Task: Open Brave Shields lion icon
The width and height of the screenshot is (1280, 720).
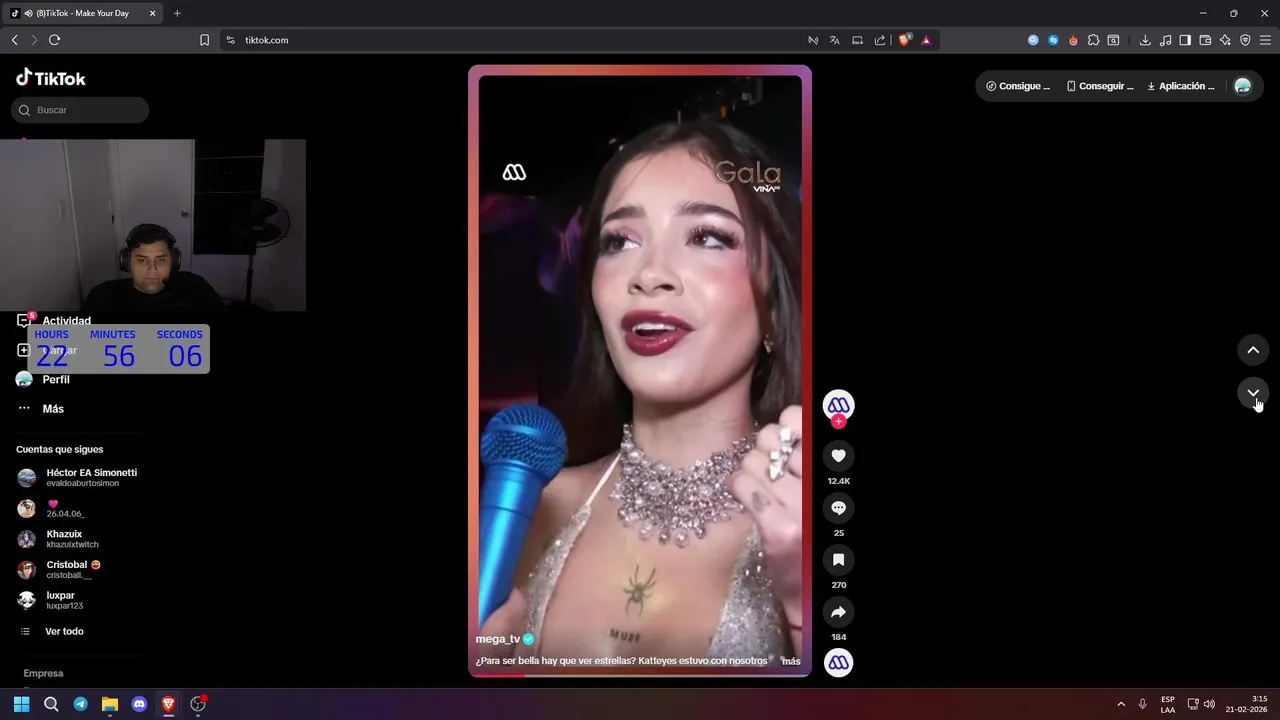Action: click(x=905, y=40)
